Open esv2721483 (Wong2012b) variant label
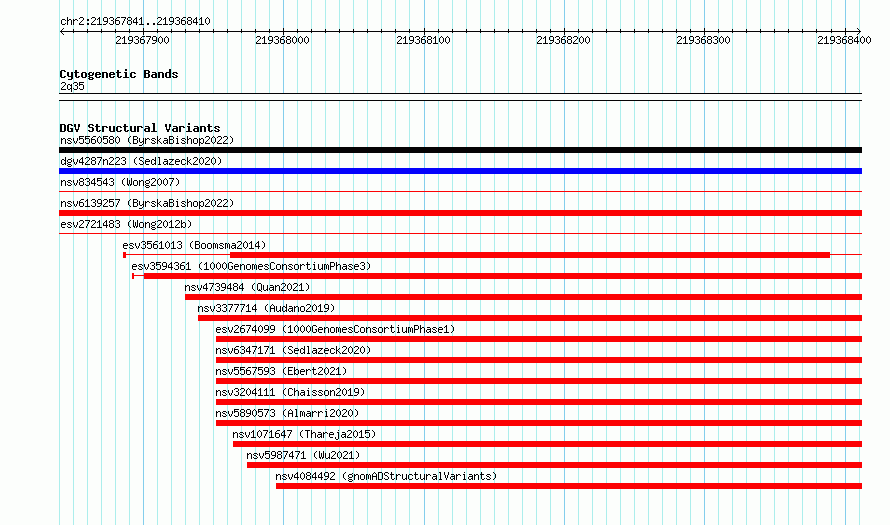Image resolution: width=890 pixels, height=525 pixels. click(x=126, y=224)
